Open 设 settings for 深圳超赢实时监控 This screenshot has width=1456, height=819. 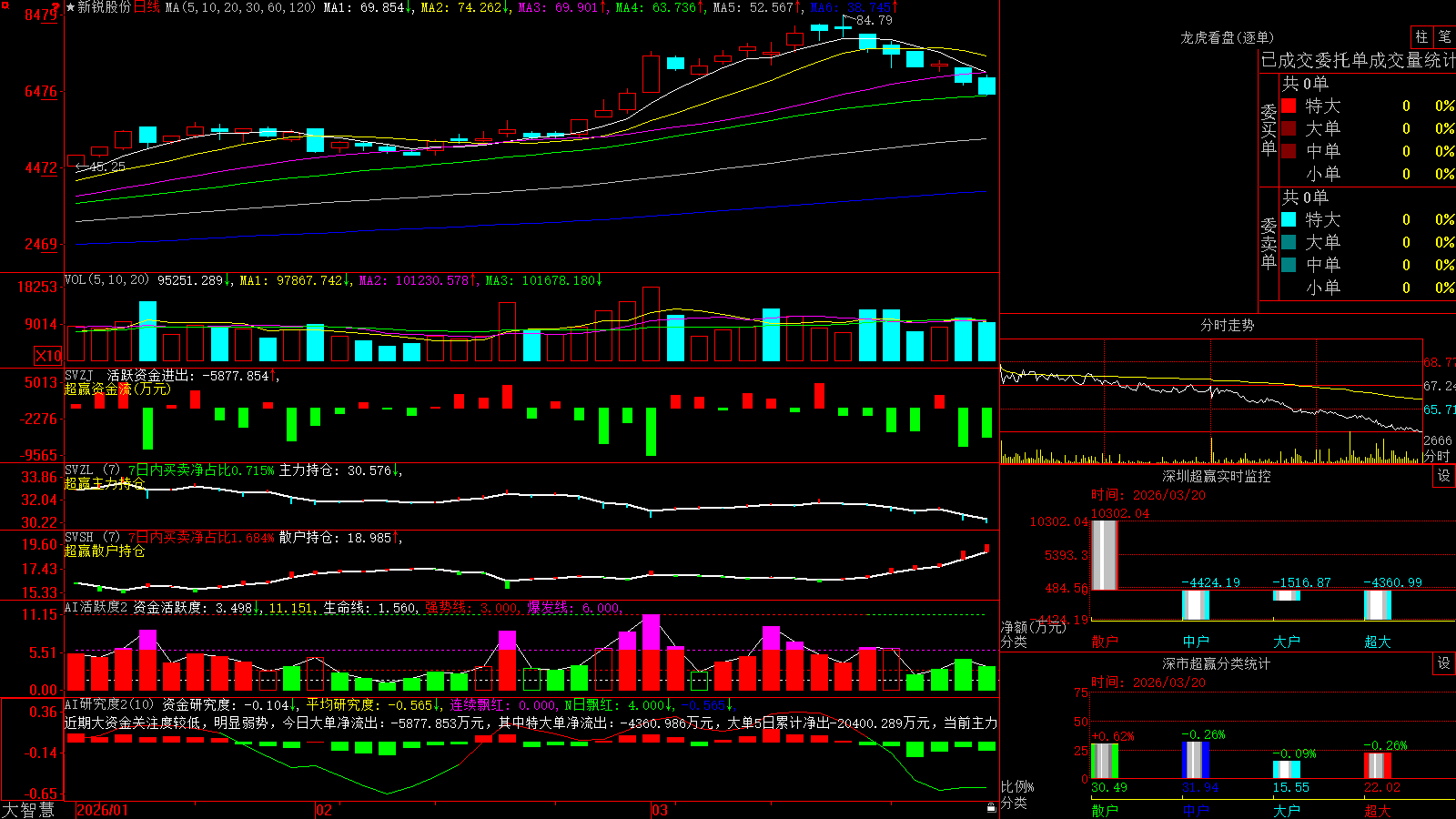coord(1443,476)
